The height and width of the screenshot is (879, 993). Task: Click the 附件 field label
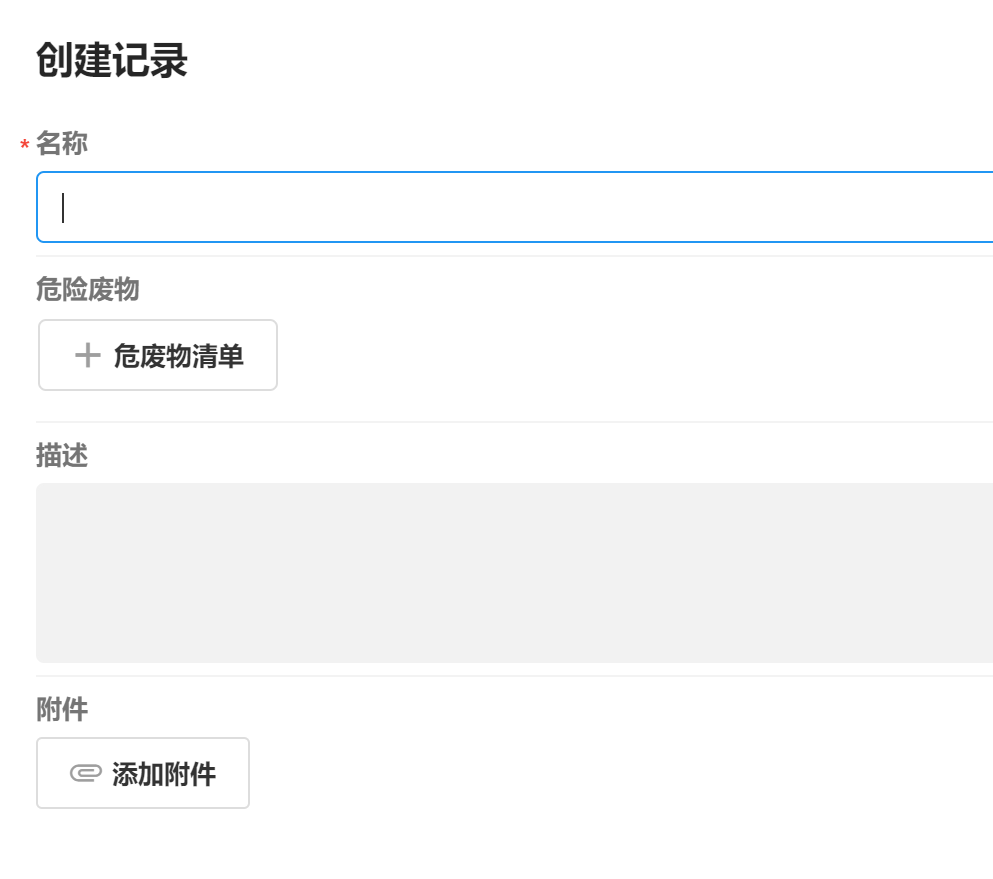coord(62,710)
